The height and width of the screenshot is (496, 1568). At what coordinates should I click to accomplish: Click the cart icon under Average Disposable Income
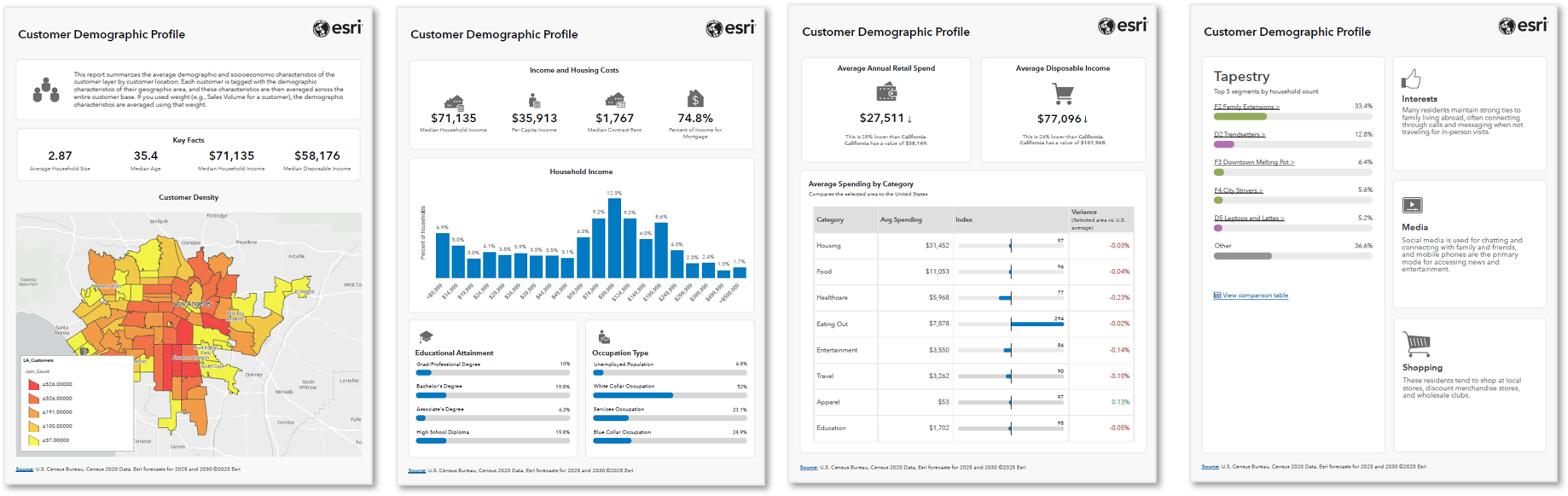pyautogui.click(x=1063, y=93)
